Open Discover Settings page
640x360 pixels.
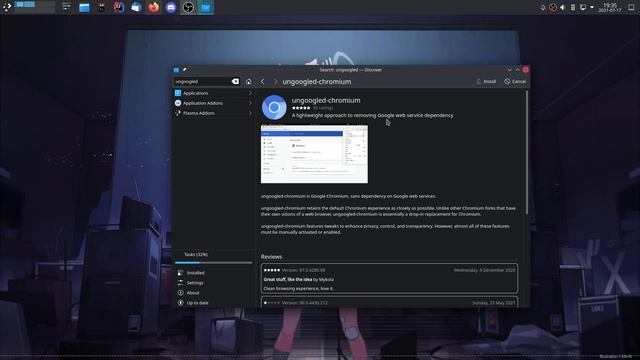tap(213, 283)
